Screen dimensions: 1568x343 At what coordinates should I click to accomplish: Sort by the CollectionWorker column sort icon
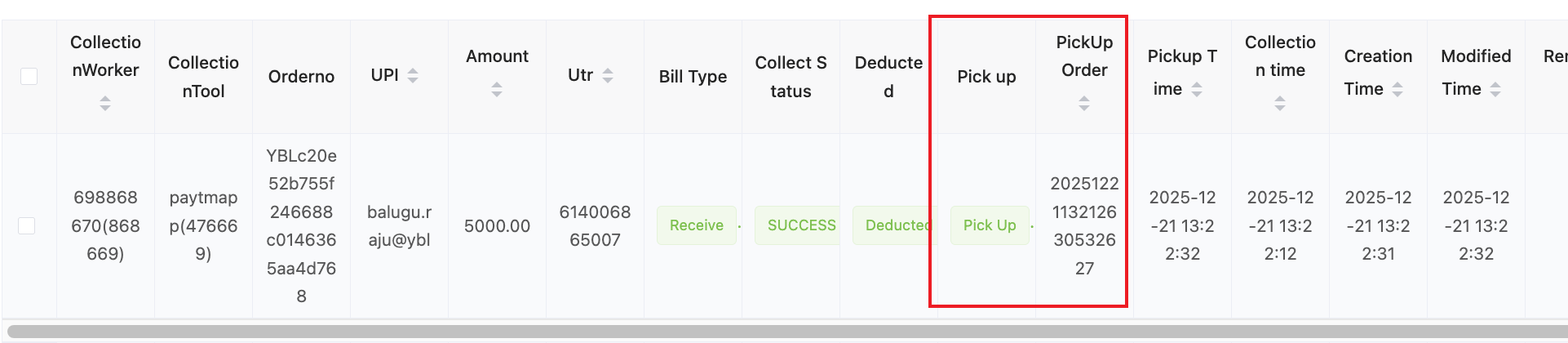(105, 103)
